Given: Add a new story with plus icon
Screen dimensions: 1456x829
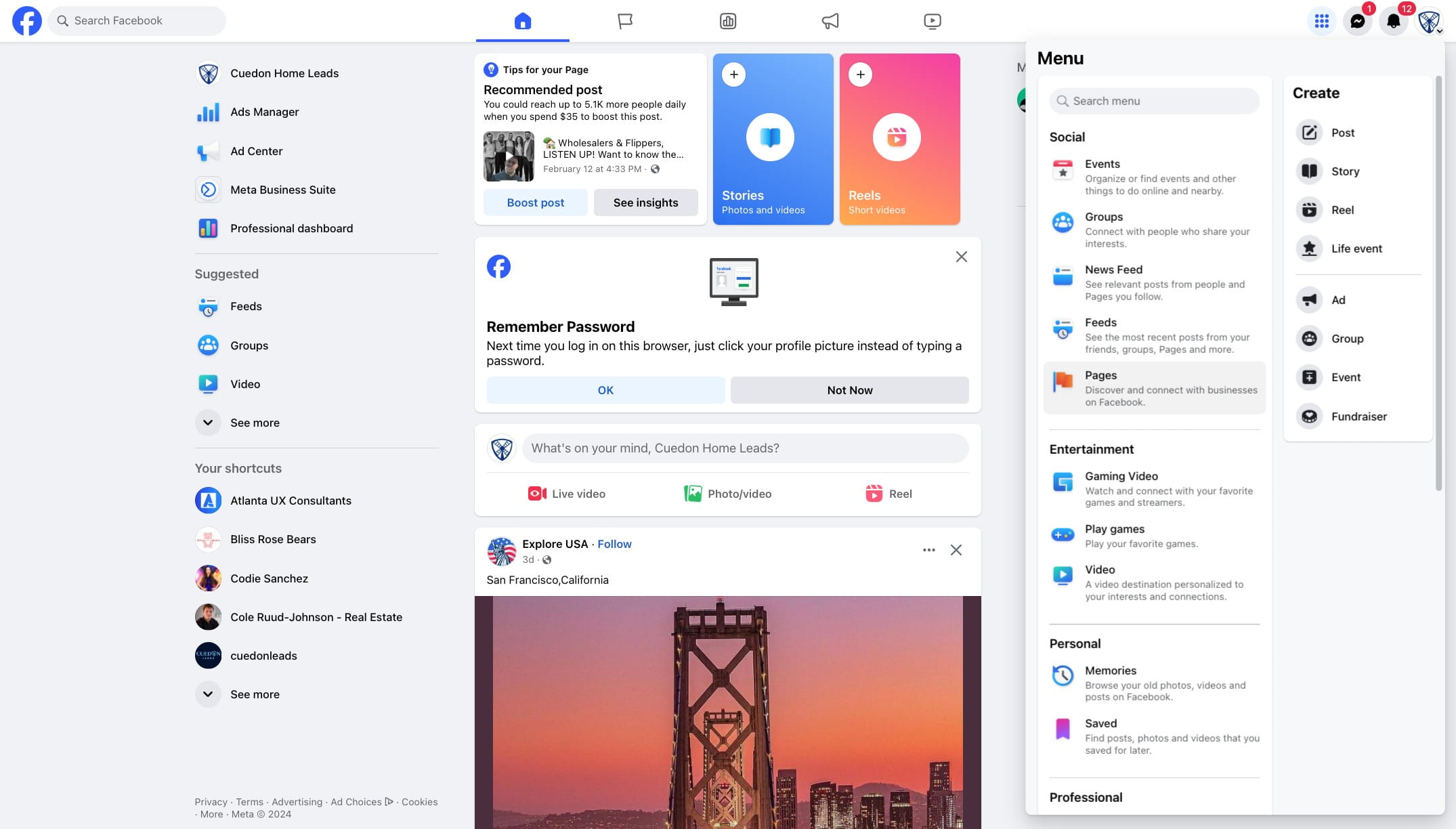Looking at the screenshot, I should point(733,75).
